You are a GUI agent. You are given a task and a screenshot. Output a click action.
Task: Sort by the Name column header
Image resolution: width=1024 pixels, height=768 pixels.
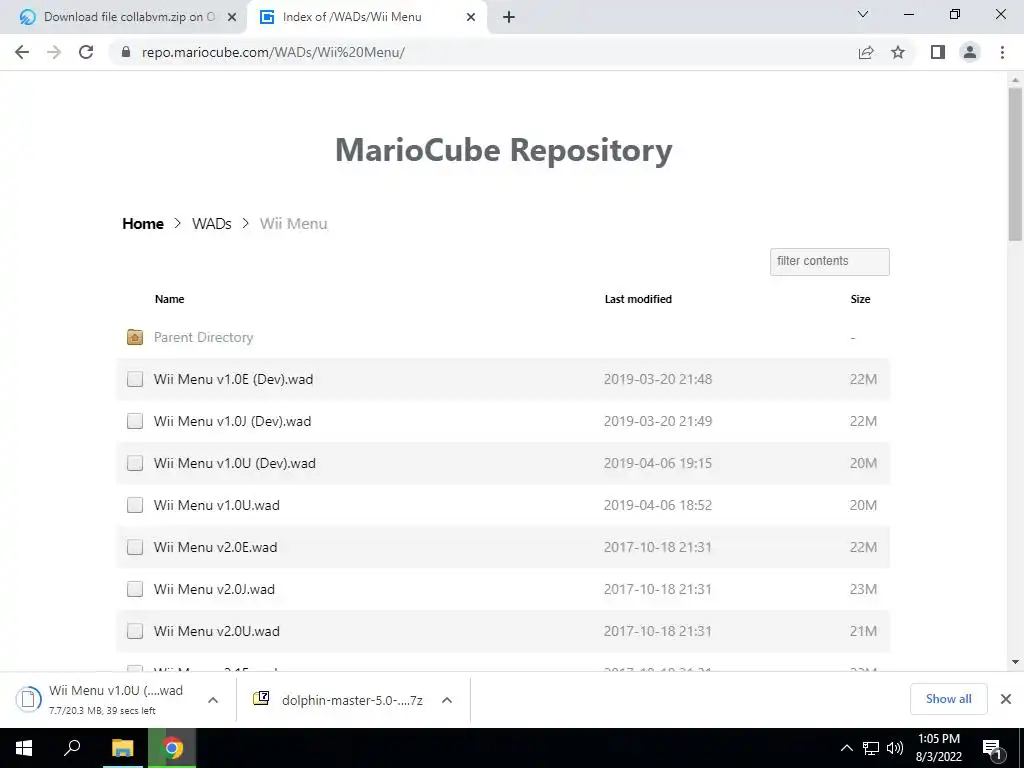click(x=169, y=299)
